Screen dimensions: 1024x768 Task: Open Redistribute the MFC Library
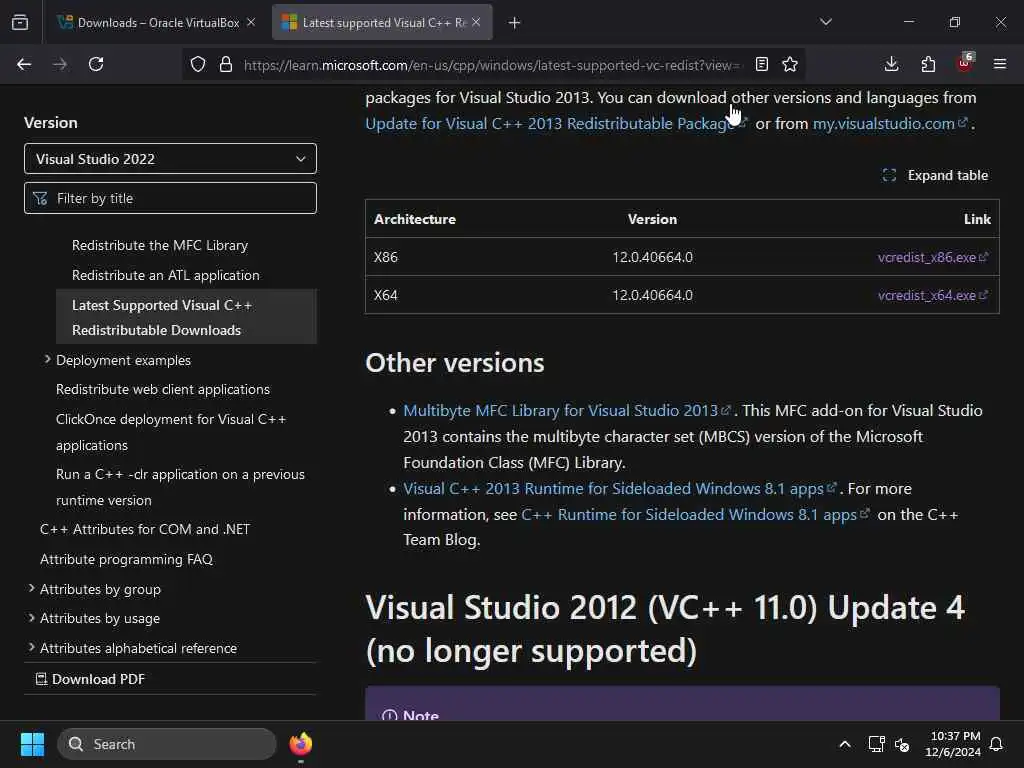click(160, 246)
